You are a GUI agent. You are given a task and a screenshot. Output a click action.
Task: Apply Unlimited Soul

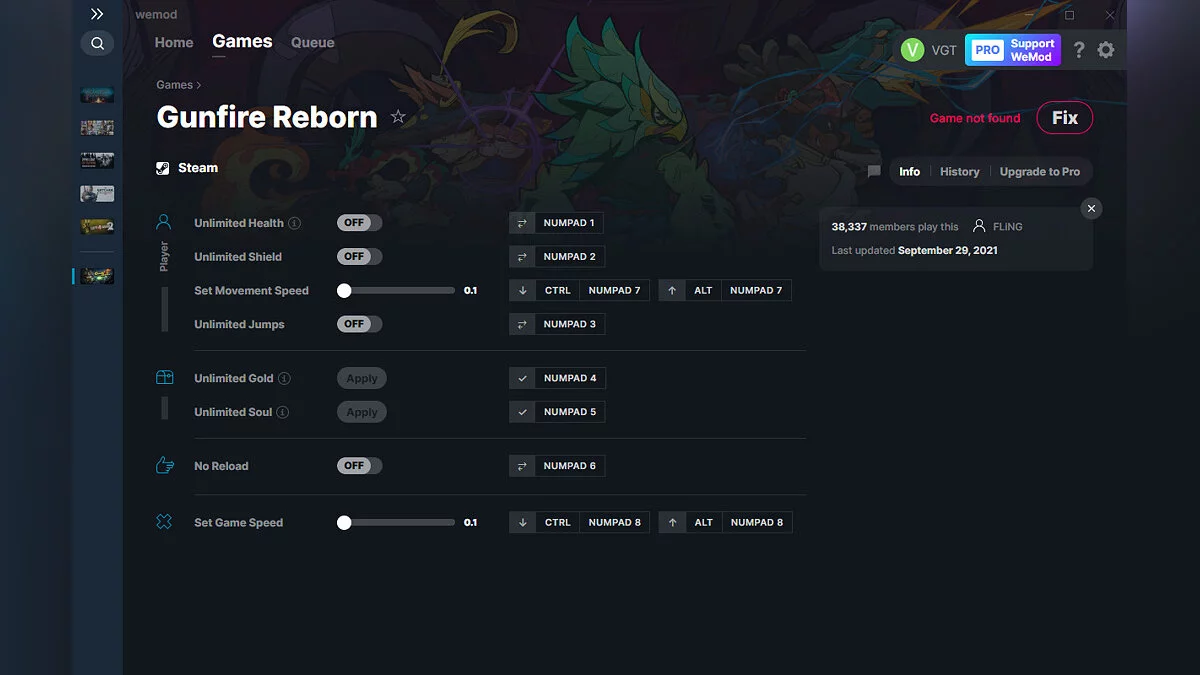362,412
